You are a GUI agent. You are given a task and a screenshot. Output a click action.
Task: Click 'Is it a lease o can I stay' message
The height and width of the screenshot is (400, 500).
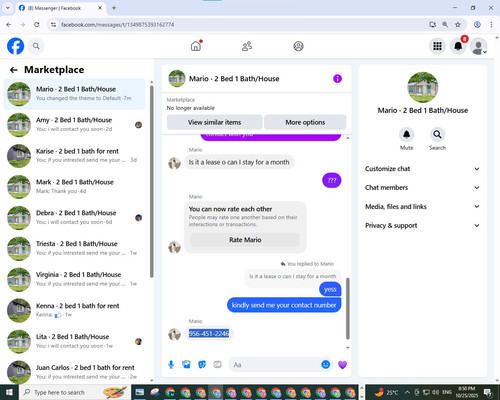click(239, 162)
